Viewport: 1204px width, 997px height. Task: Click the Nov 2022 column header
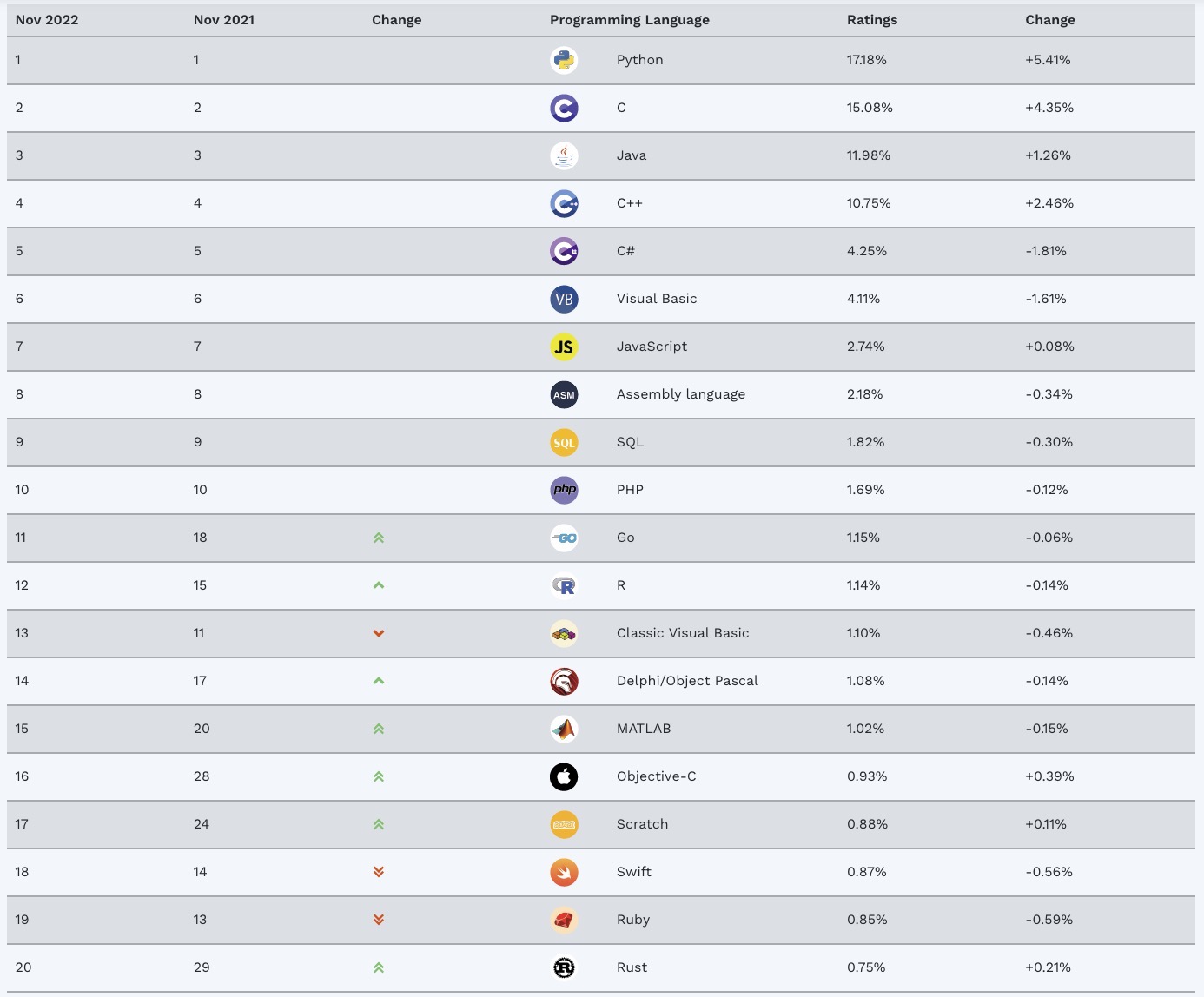(47, 20)
